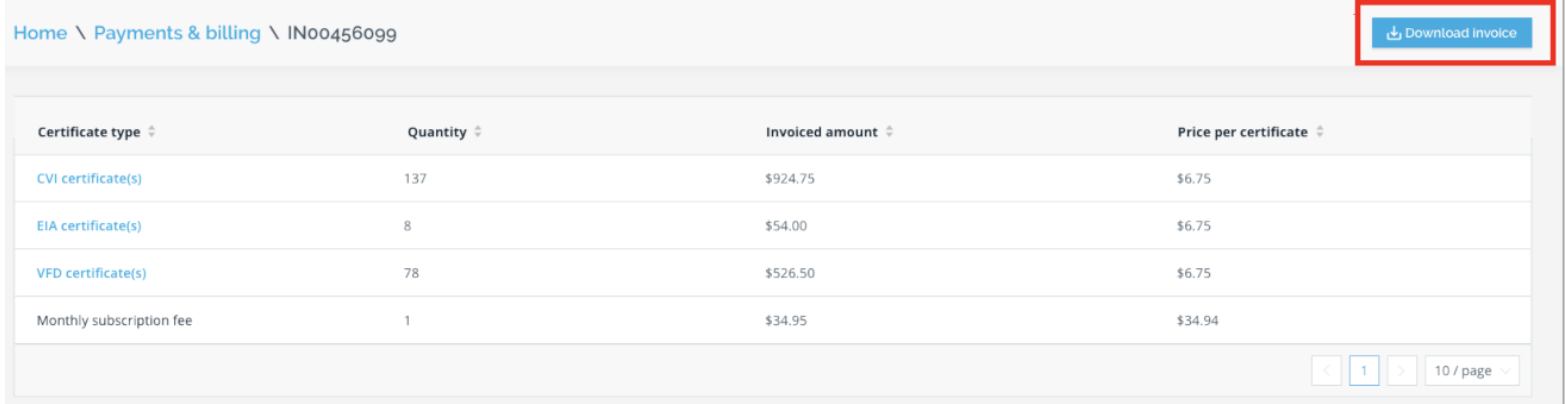Image resolution: width=1566 pixels, height=404 pixels.
Task: Sort by Certificate type column icon
Action: 152,132
